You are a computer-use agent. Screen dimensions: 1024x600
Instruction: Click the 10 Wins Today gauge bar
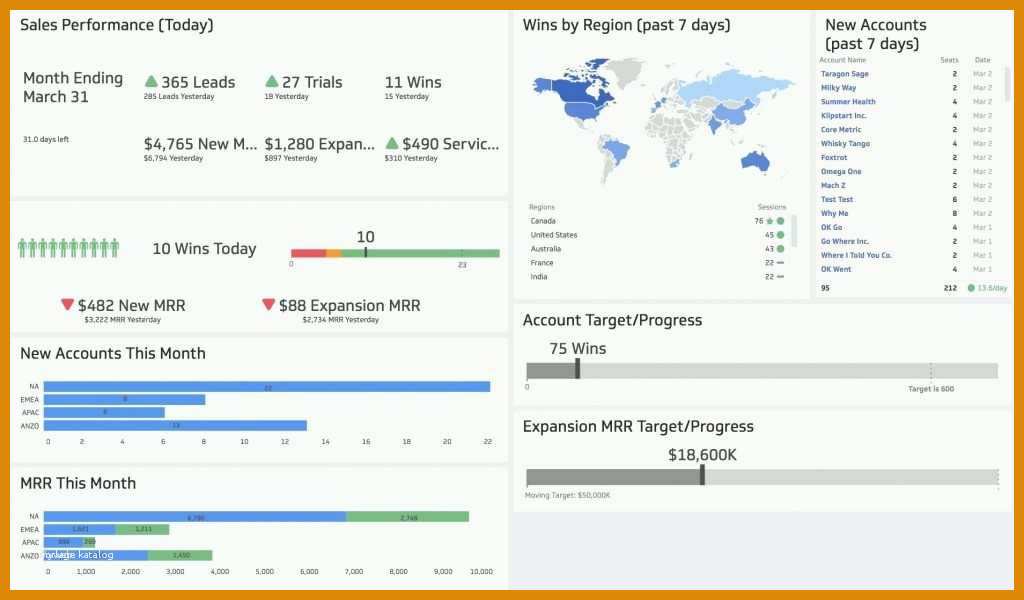click(x=395, y=253)
